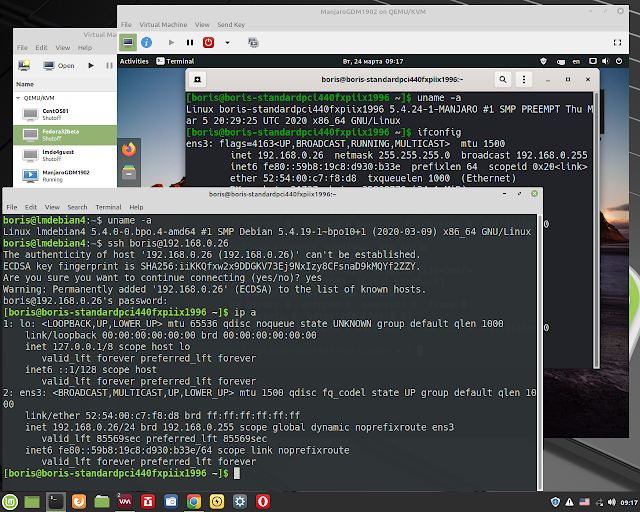Collapse the QEMU/KVM connection tree
This screenshot has width=640, height=512.
pos(18,98)
